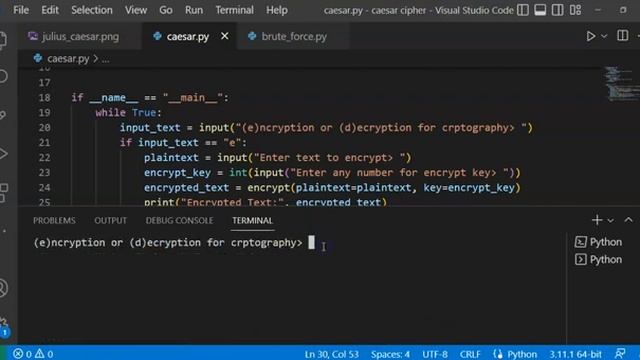
Task: Open customize layout icon
Action: [x=576, y=10]
